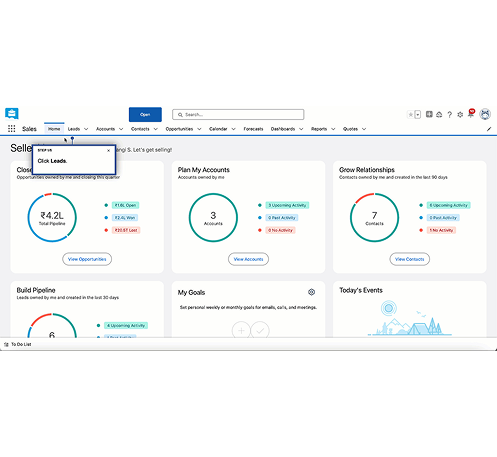Image resolution: width=497 pixels, height=457 pixels.
Task: Open the help question mark icon
Action: [450, 115]
